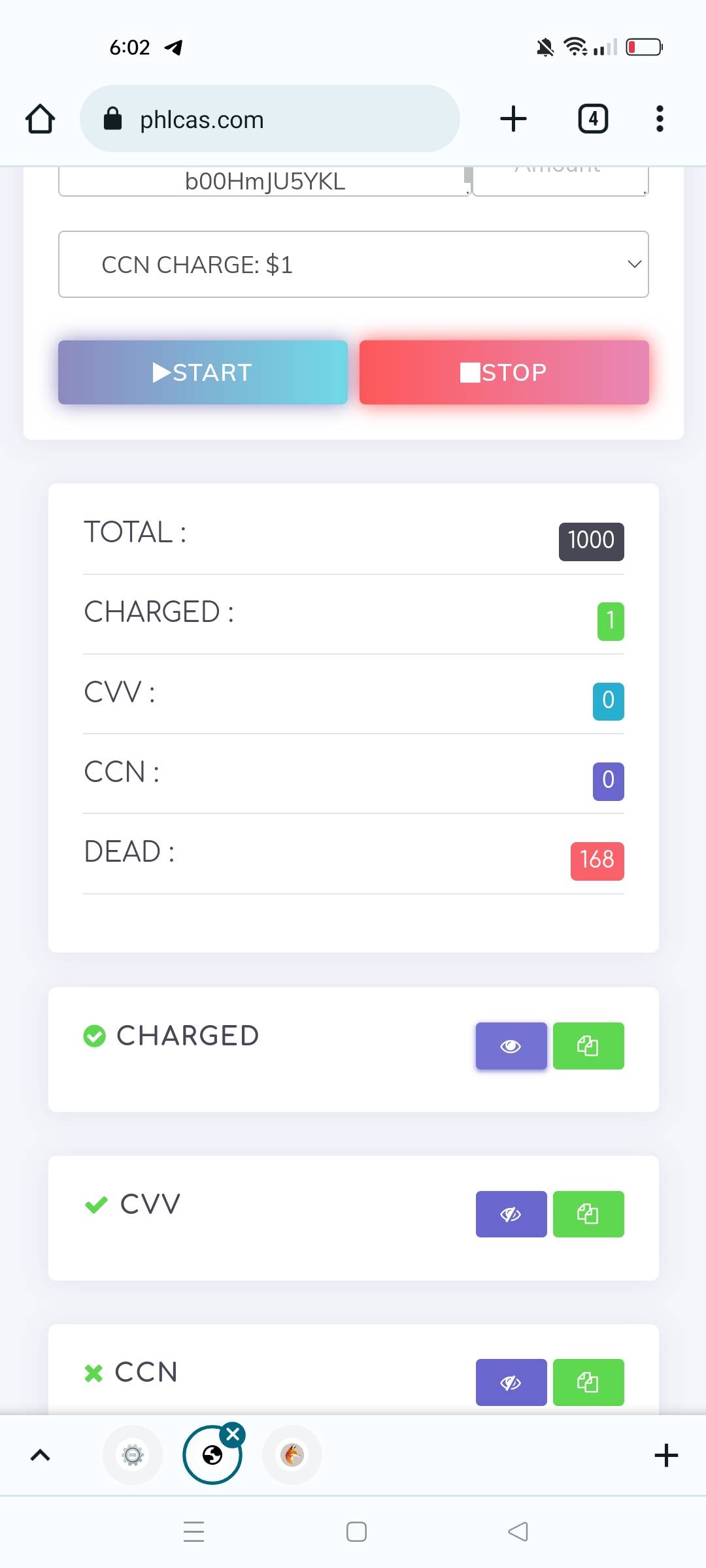
Task: Open a new tab with the top plus icon
Action: pos(513,119)
